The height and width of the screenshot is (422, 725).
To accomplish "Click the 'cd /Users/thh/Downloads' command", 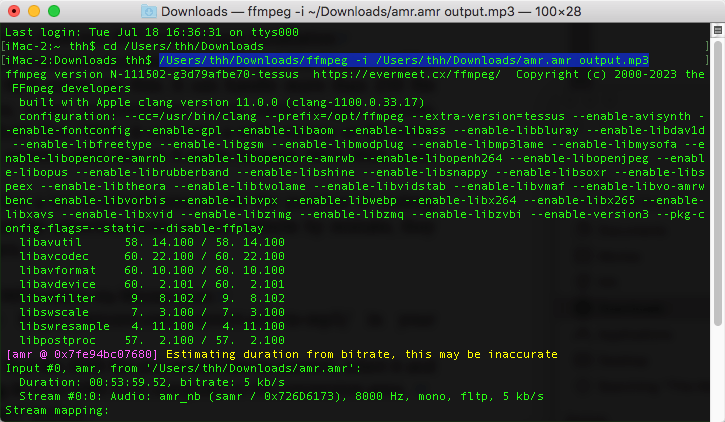I will [x=183, y=46].
